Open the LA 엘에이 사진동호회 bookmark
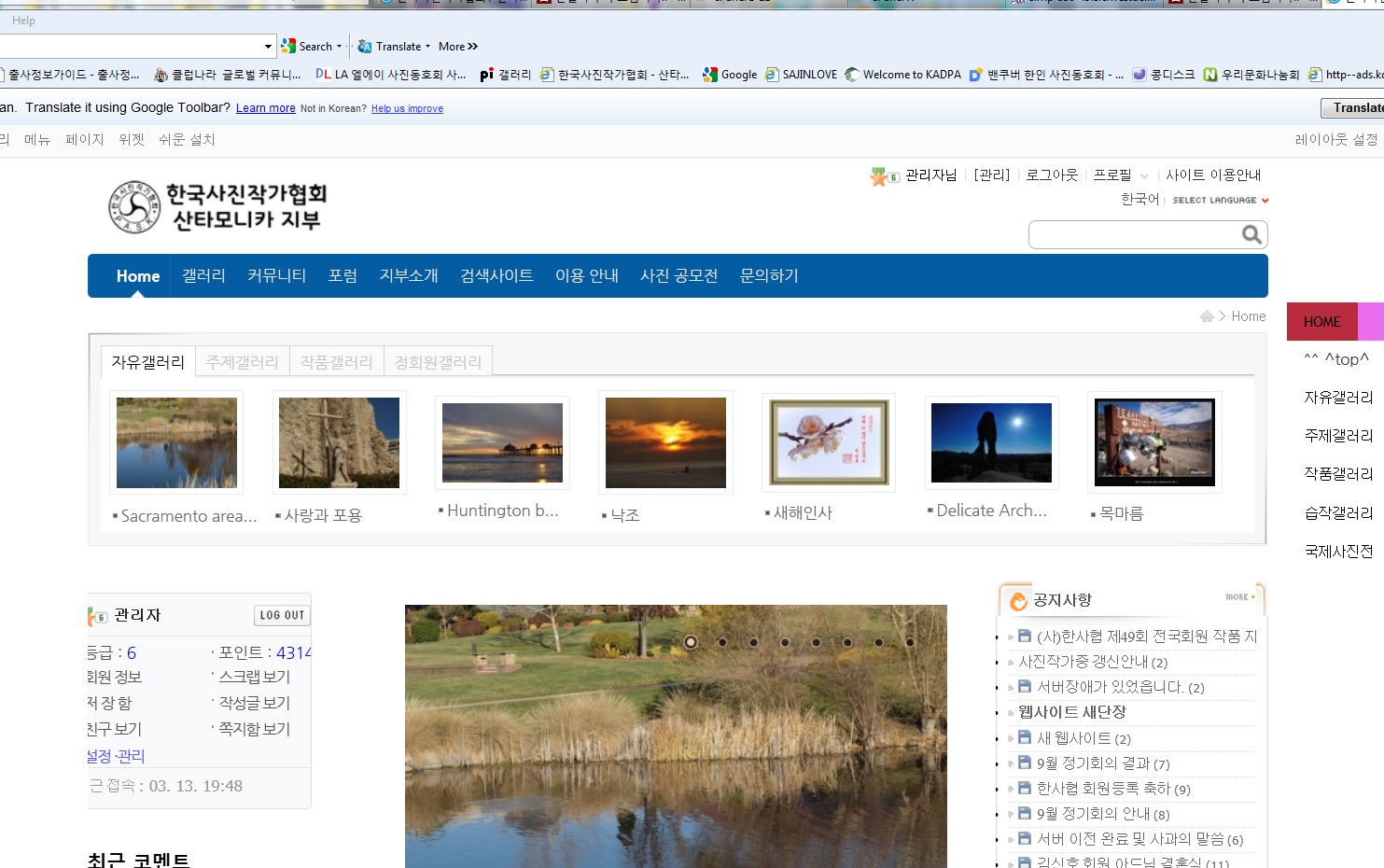This screenshot has width=1384, height=868. click(390, 75)
